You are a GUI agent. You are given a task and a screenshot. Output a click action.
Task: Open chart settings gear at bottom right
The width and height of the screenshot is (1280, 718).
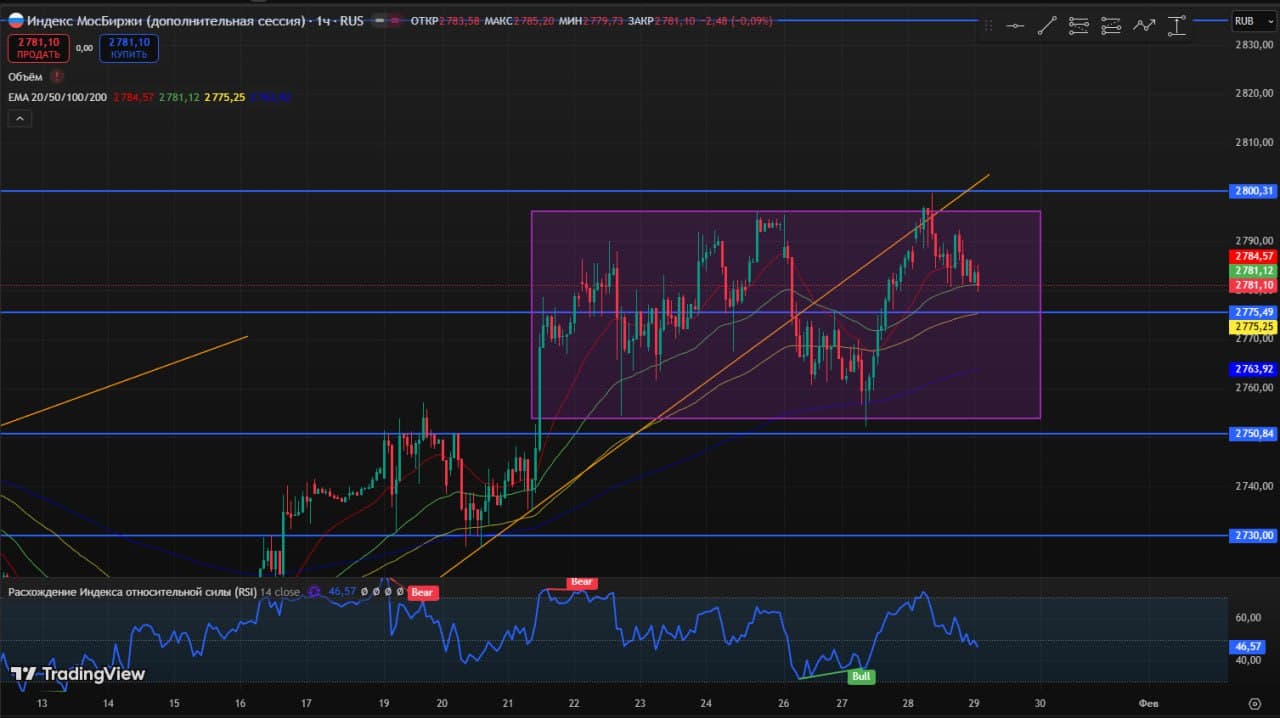tap(1255, 703)
